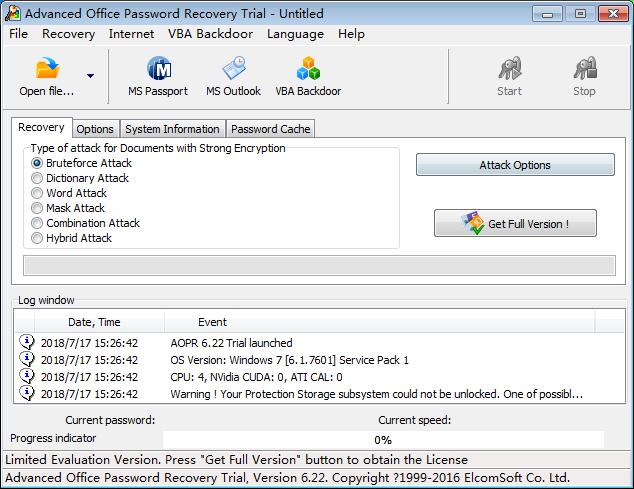Expand the Open file dropdown arrow

click(x=90, y=76)
